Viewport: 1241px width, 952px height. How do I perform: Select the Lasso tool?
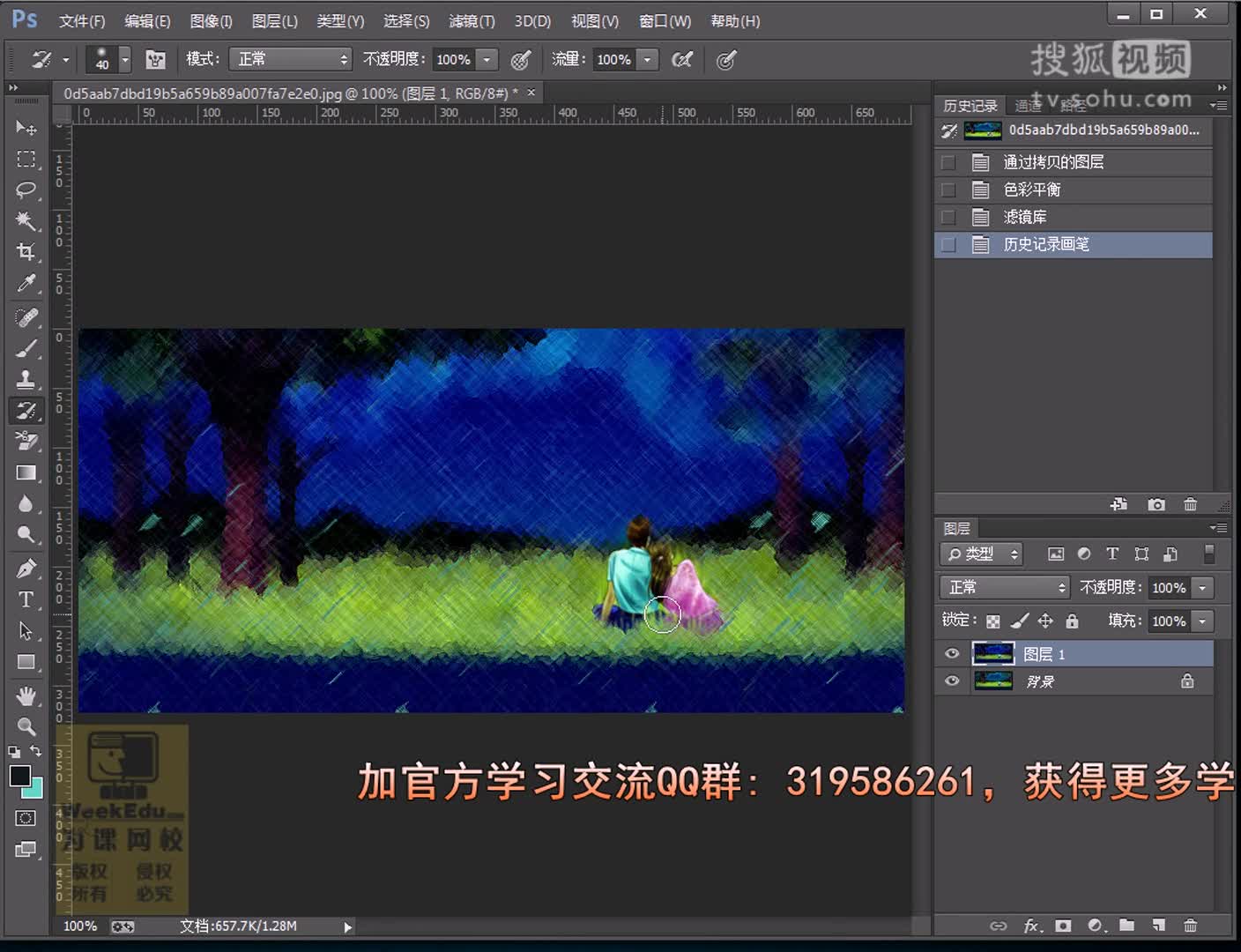tap(26, 190)
